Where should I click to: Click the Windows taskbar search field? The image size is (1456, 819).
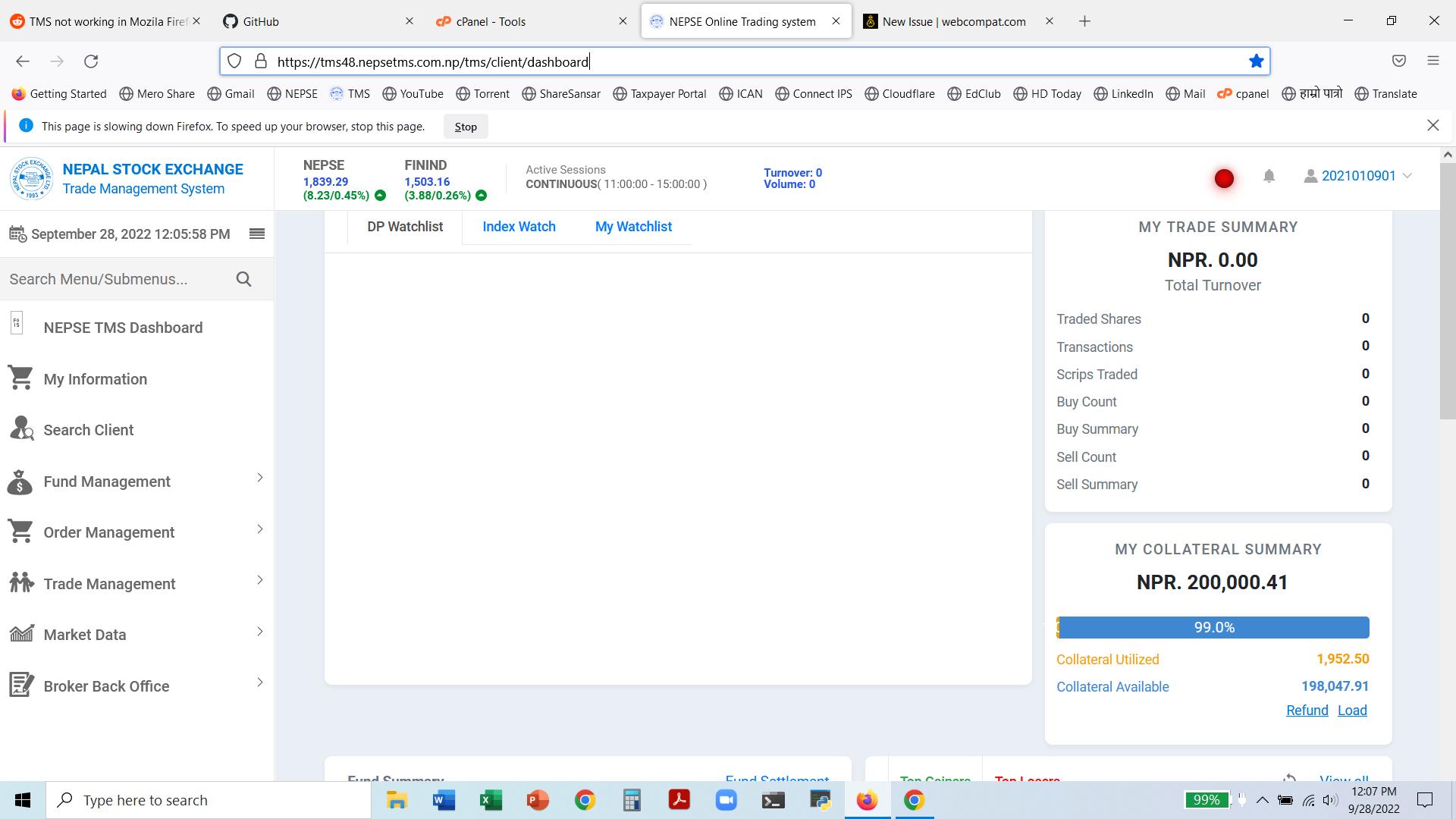209,799
